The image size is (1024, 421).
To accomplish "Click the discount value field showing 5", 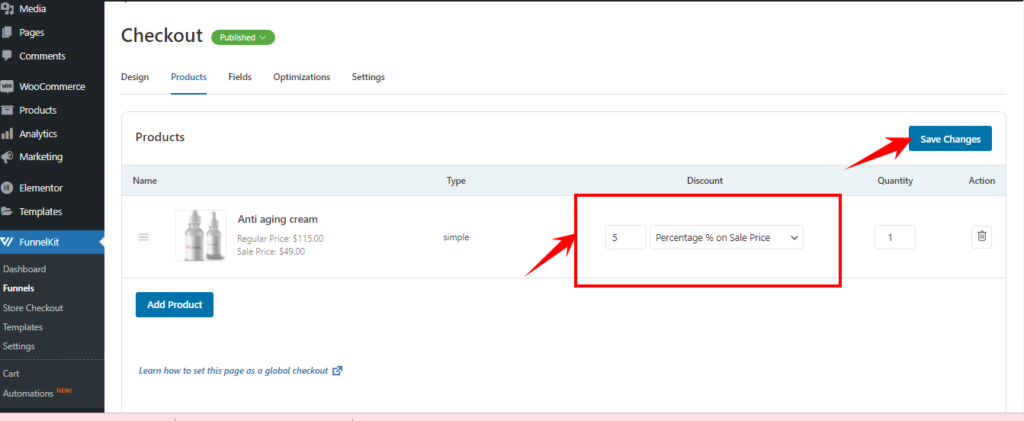I will (x=626, y=238).
